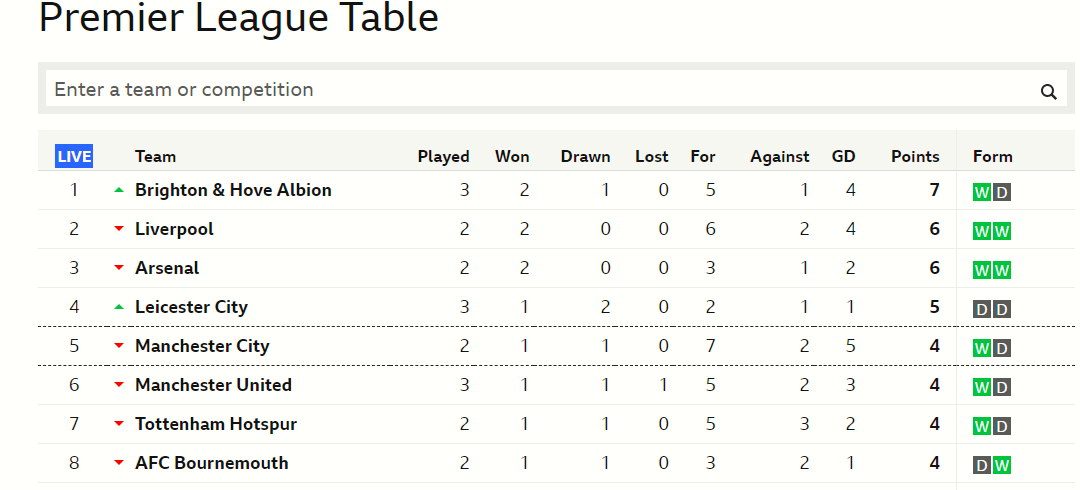Viewport: 1080px width, 490px height.
Task: Click Brighton's green W form badge
Action: [982, 192]
